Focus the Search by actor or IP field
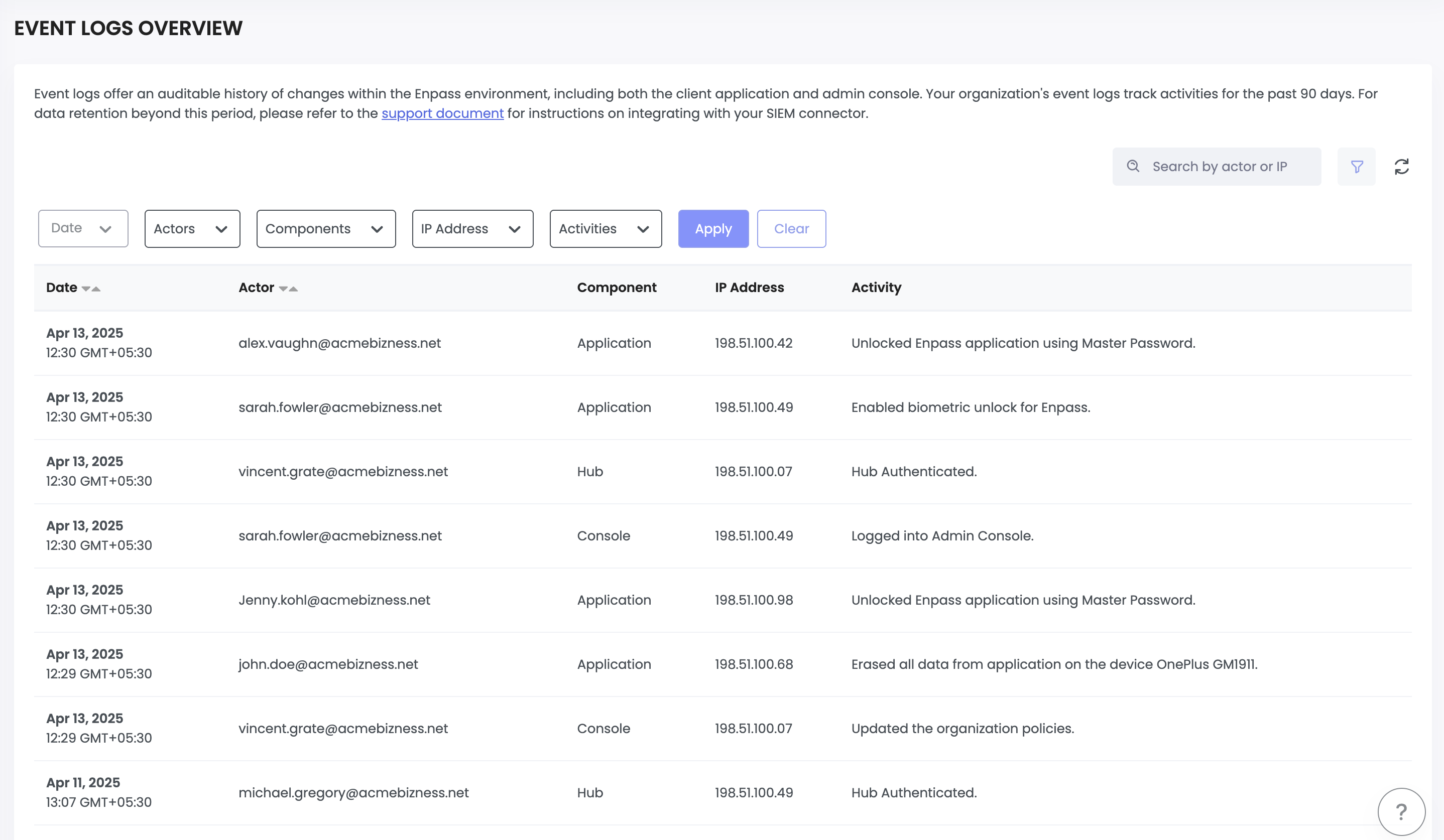Viewport: 1444px width, 840px height. 1217,167
